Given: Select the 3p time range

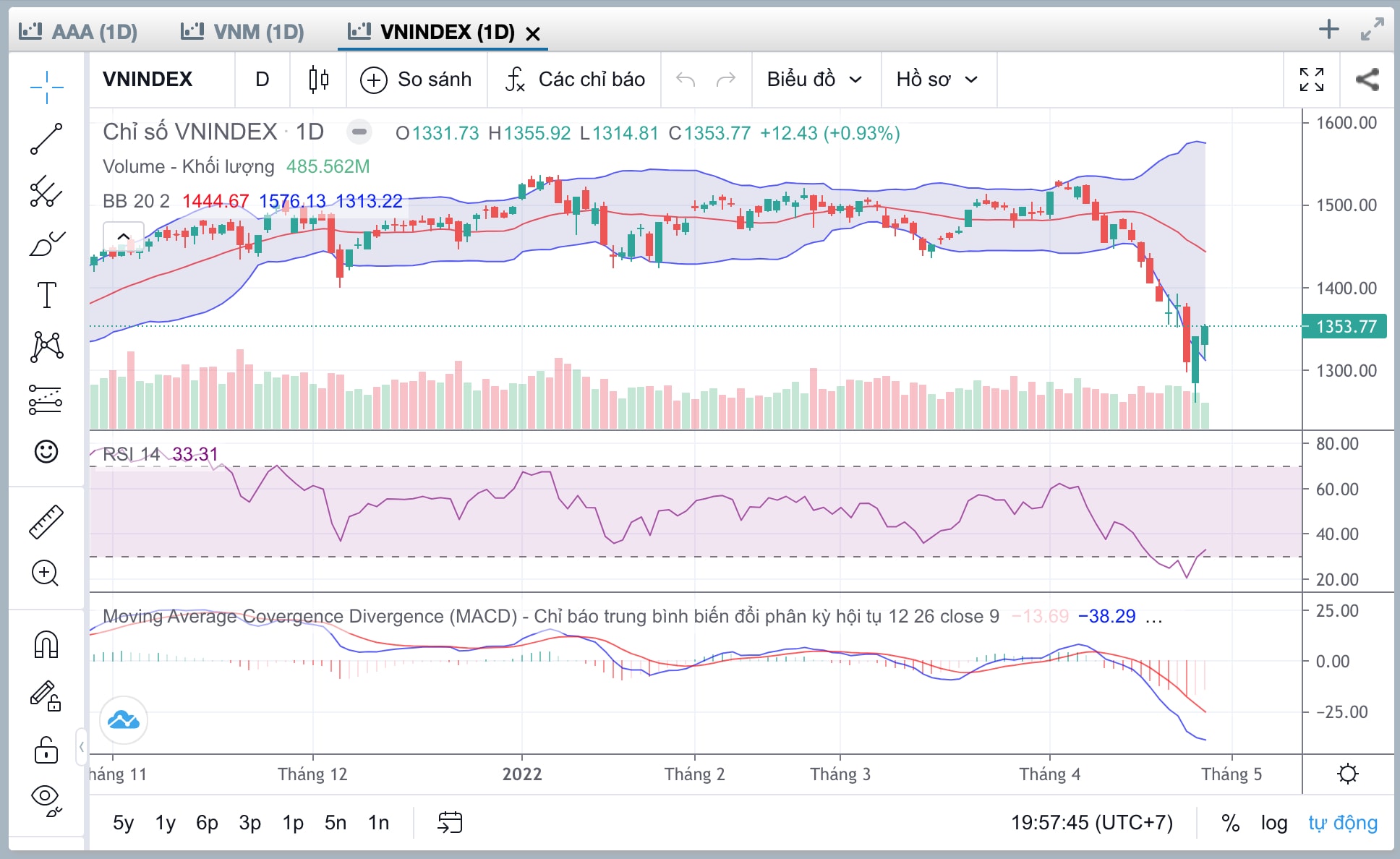Looking at the screenshot, I should tap(250, 822).
